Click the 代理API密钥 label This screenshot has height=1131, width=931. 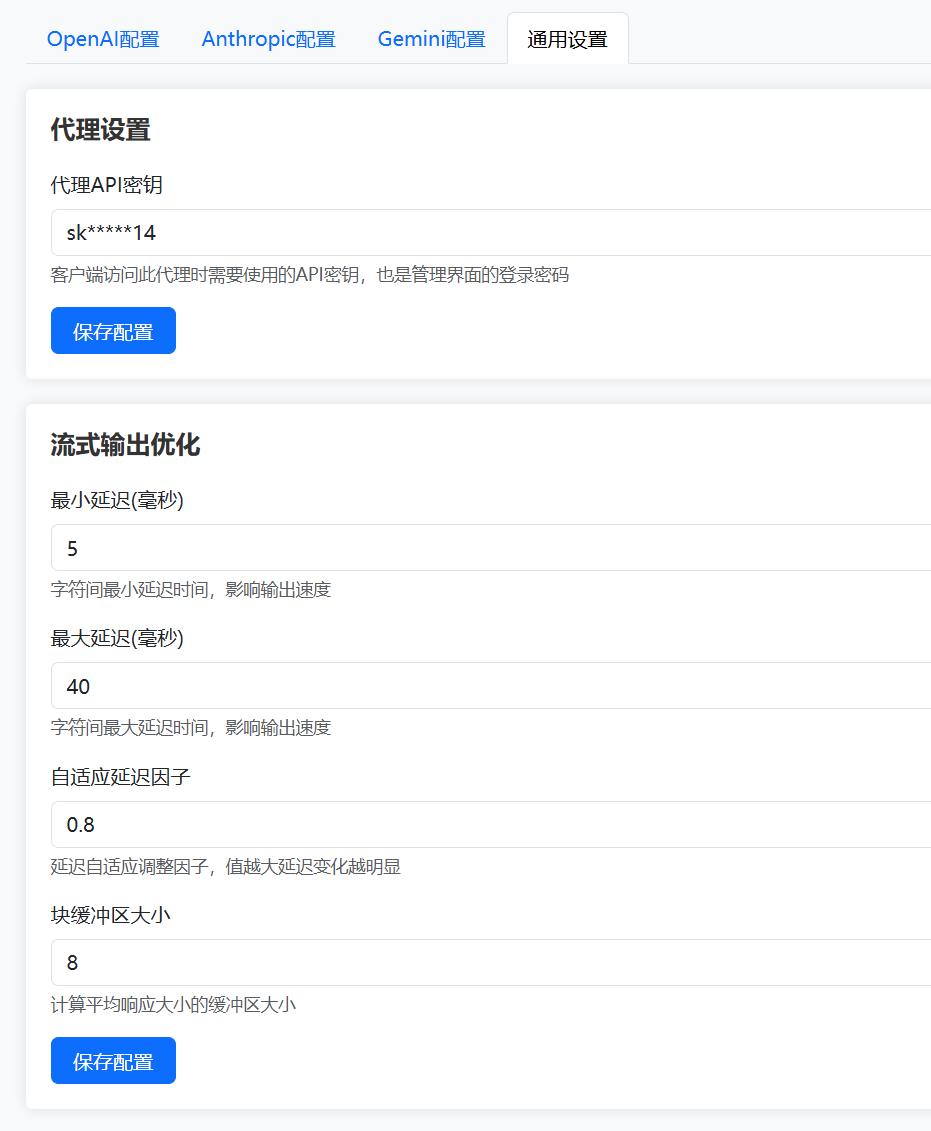coord(107,185)
